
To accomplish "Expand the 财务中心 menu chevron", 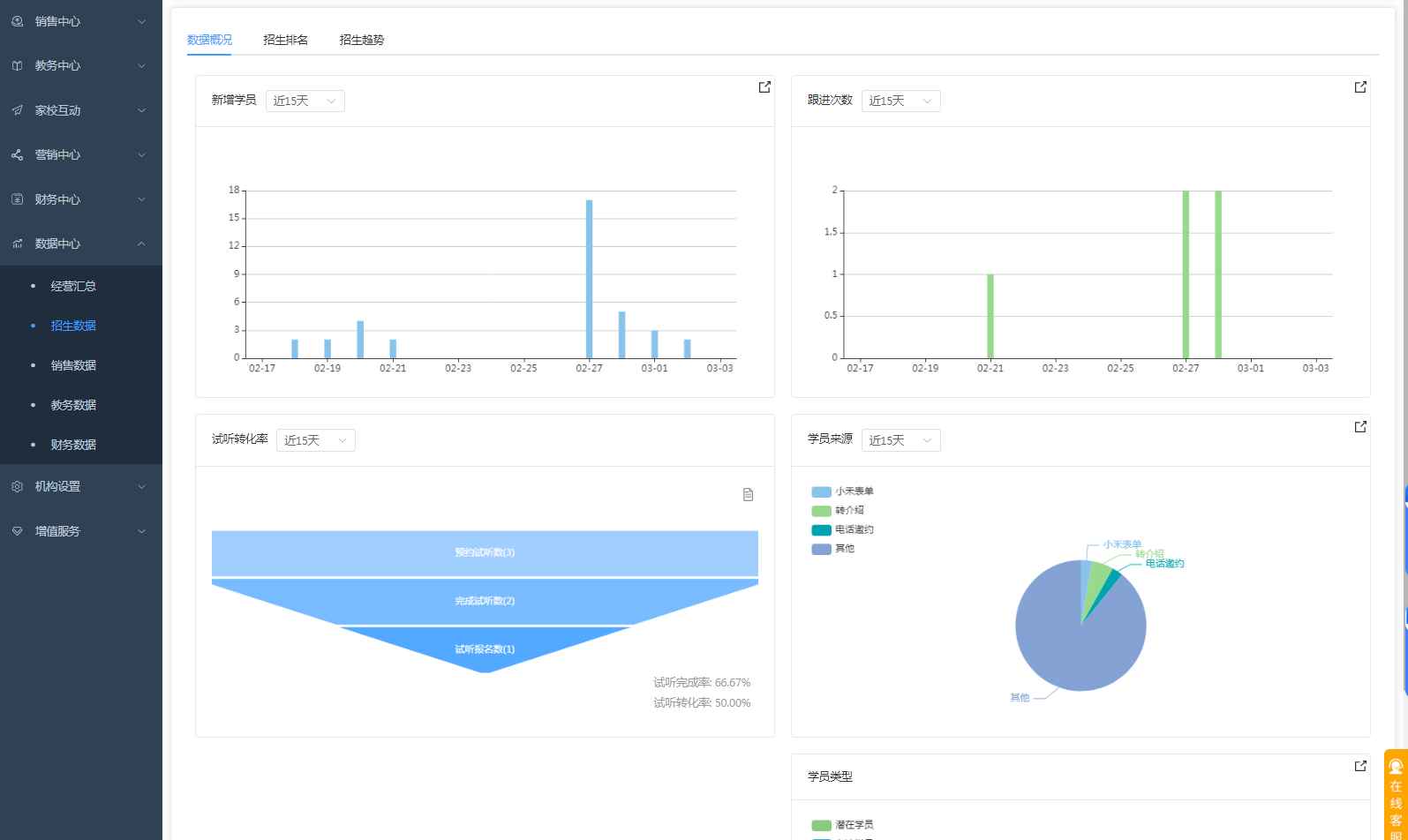I will [141, 199].
